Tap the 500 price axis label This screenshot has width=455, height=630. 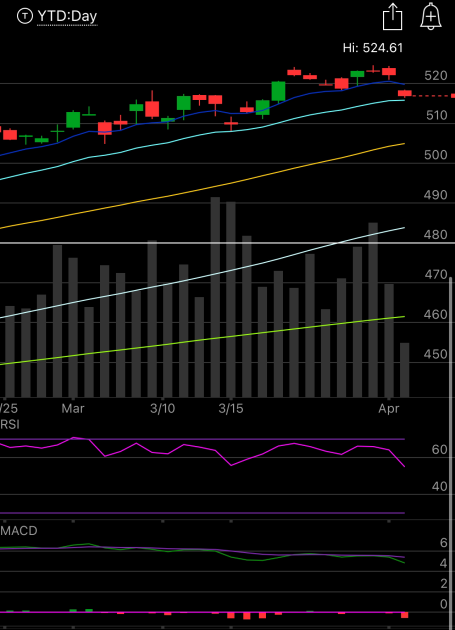click(436, 155)
